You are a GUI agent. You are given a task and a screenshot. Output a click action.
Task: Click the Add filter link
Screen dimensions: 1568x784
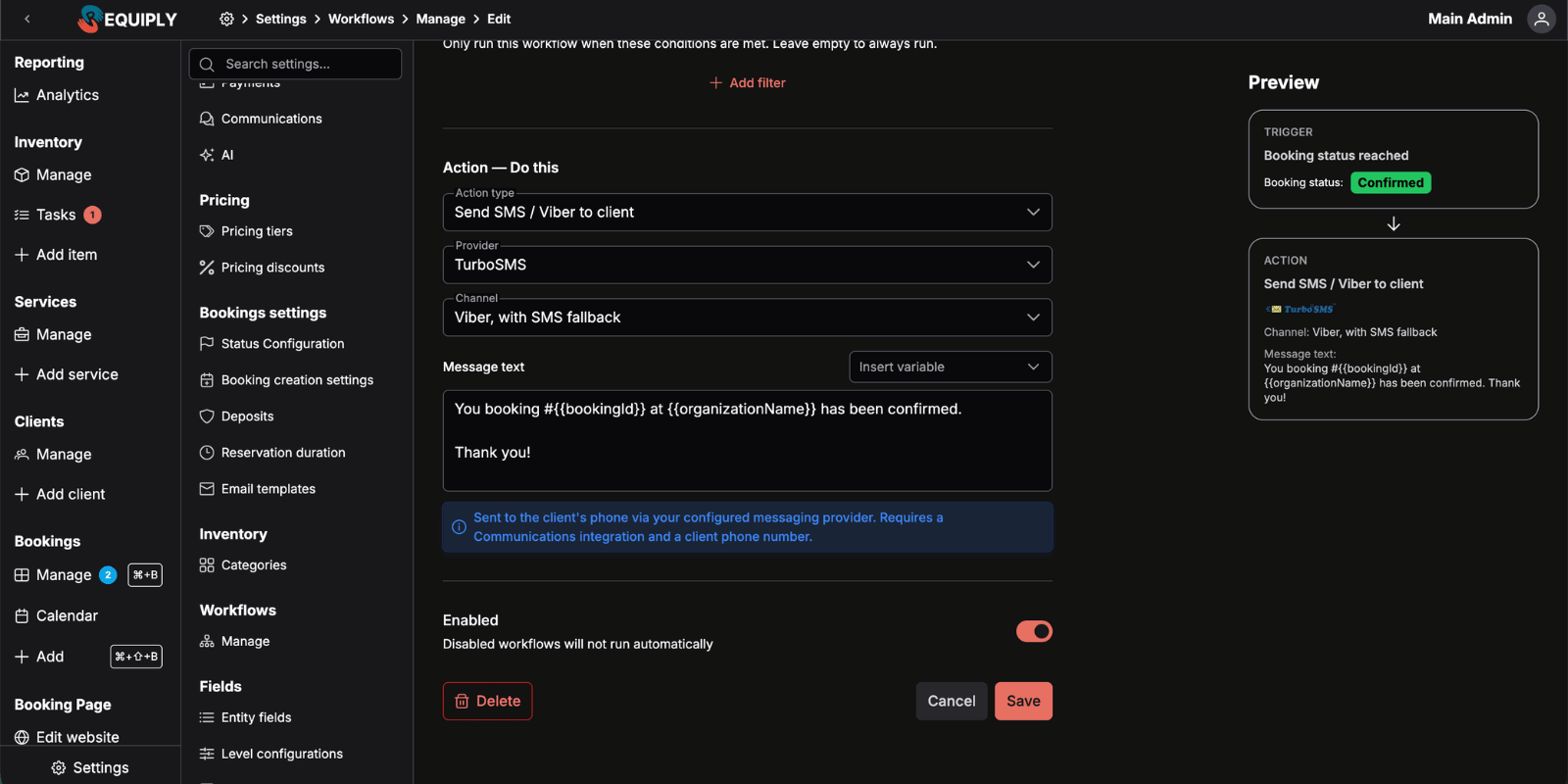coord(748,83)
